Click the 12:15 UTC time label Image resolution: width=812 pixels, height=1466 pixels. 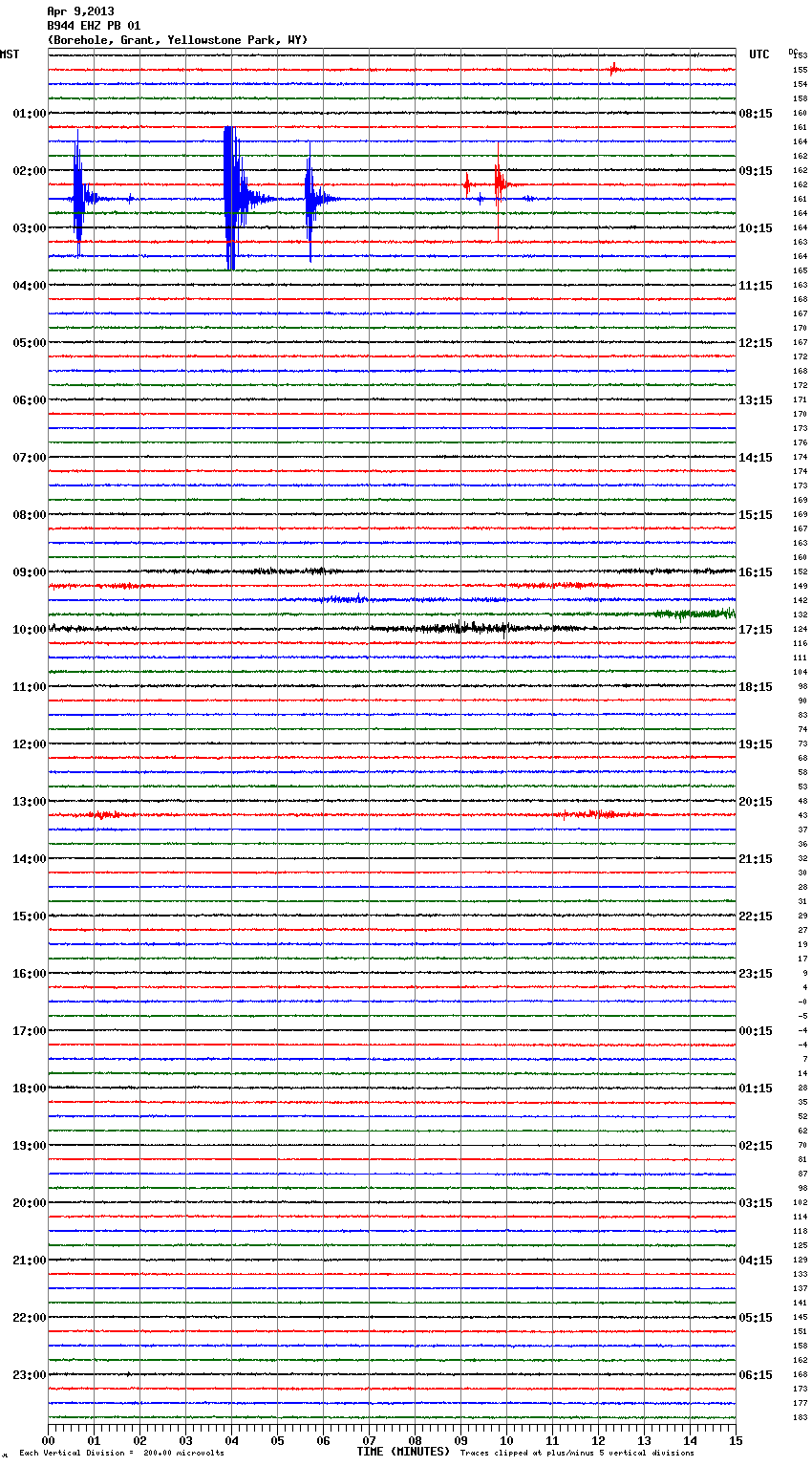[756, 343]
